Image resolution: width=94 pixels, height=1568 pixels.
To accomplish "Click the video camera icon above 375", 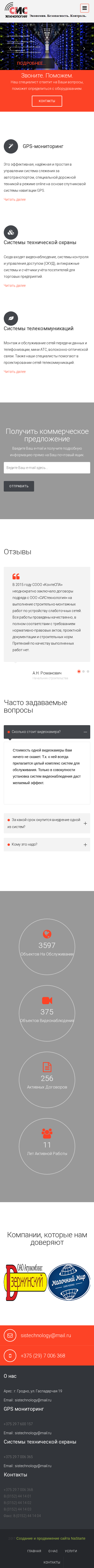I will pyautogui.click(x=47, y=1001).
